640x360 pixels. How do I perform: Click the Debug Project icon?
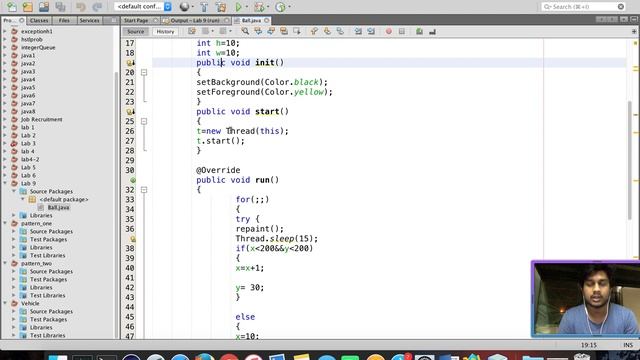(259, 7)
